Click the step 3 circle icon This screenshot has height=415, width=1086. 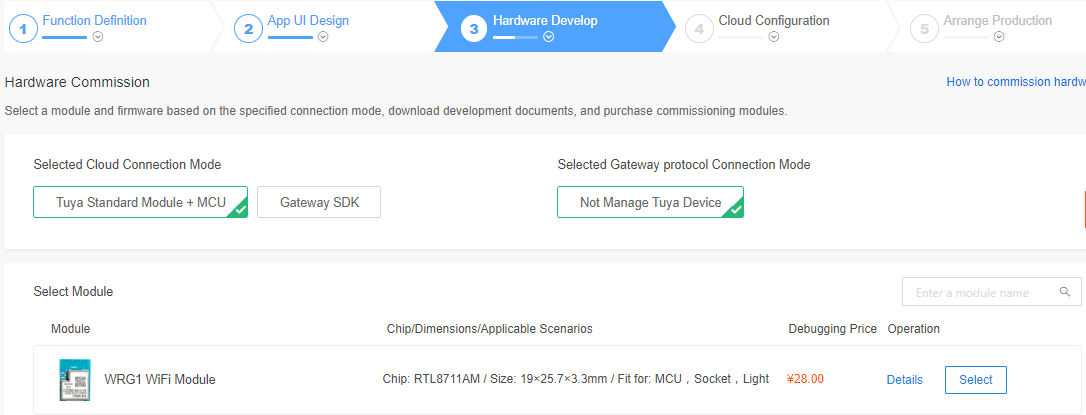[474, 29]
